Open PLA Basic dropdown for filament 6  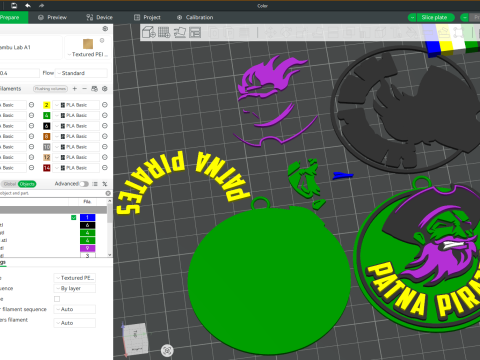76,126
